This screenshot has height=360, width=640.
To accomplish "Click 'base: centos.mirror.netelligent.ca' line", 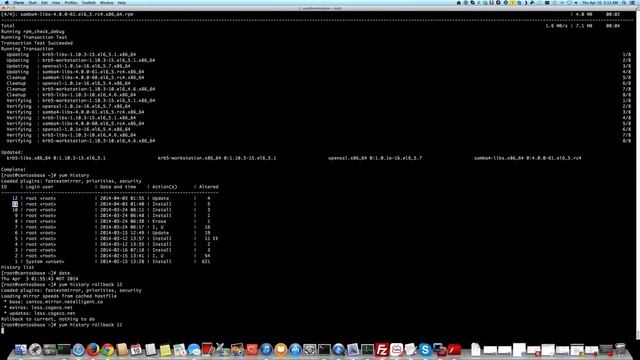I will 53,302.
